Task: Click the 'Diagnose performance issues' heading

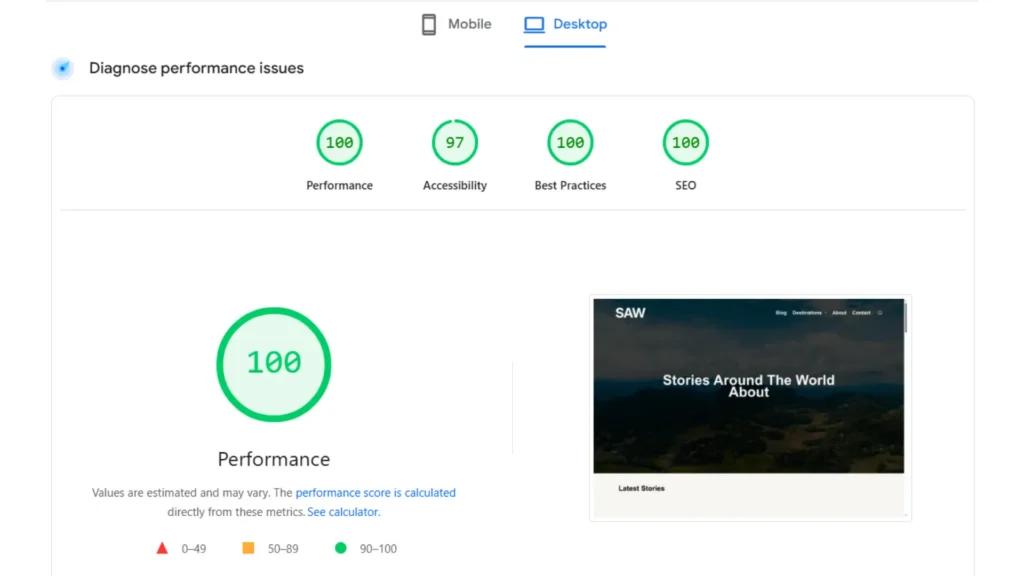Action: click(196, 68)
